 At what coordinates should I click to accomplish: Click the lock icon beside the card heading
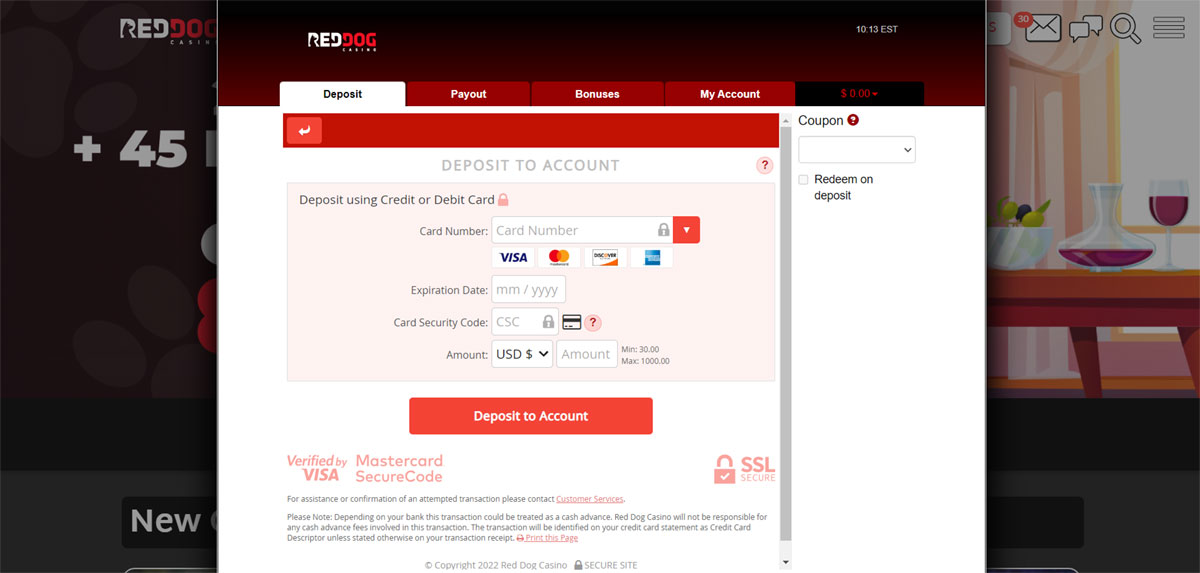[x=503, y=200]
